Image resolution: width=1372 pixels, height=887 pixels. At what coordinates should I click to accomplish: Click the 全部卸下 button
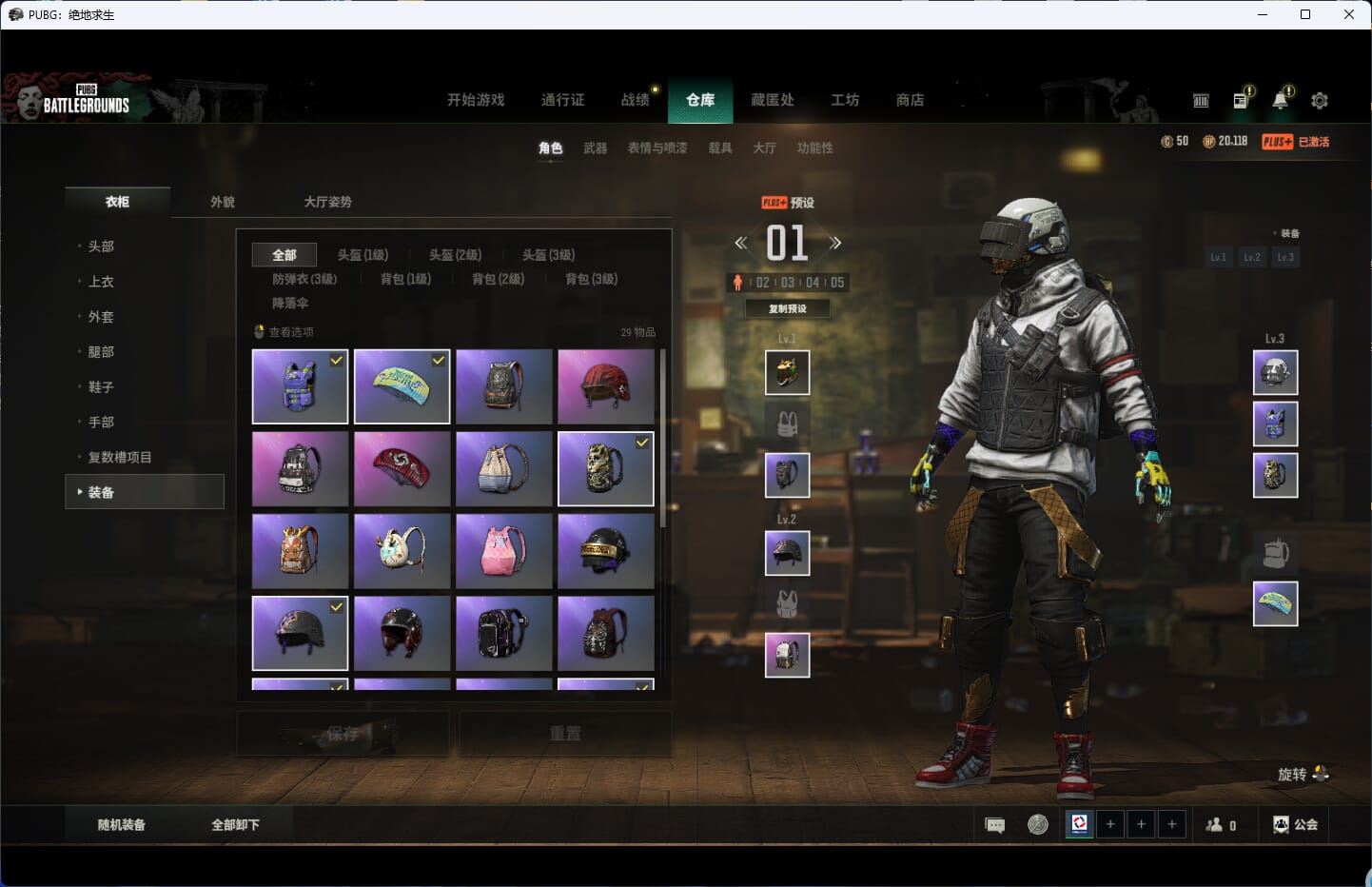click(x=235, y=825)
